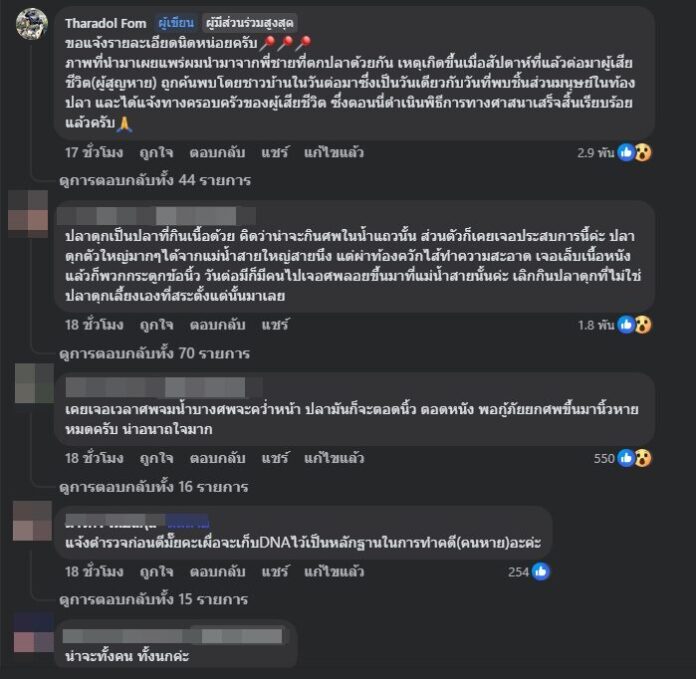Click the like reaction icon beside 2.9 พัน

click(626, 153)
